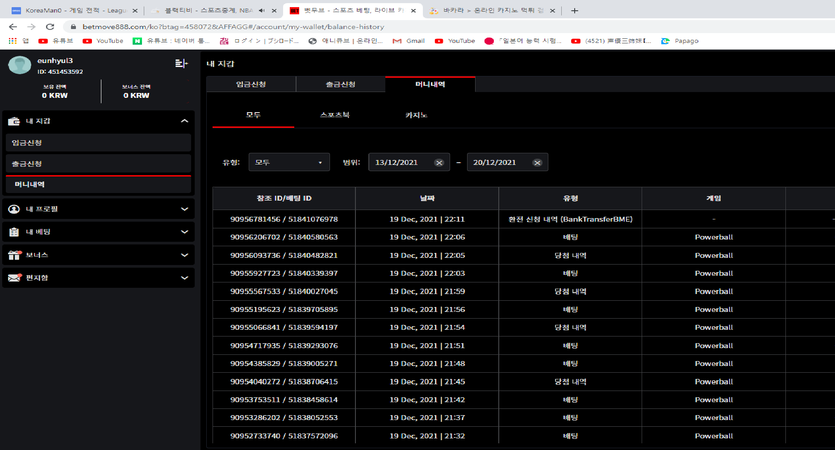Click row ID 90956781456 / 51841076978
The image size is (835, 450).
[284, 219]
